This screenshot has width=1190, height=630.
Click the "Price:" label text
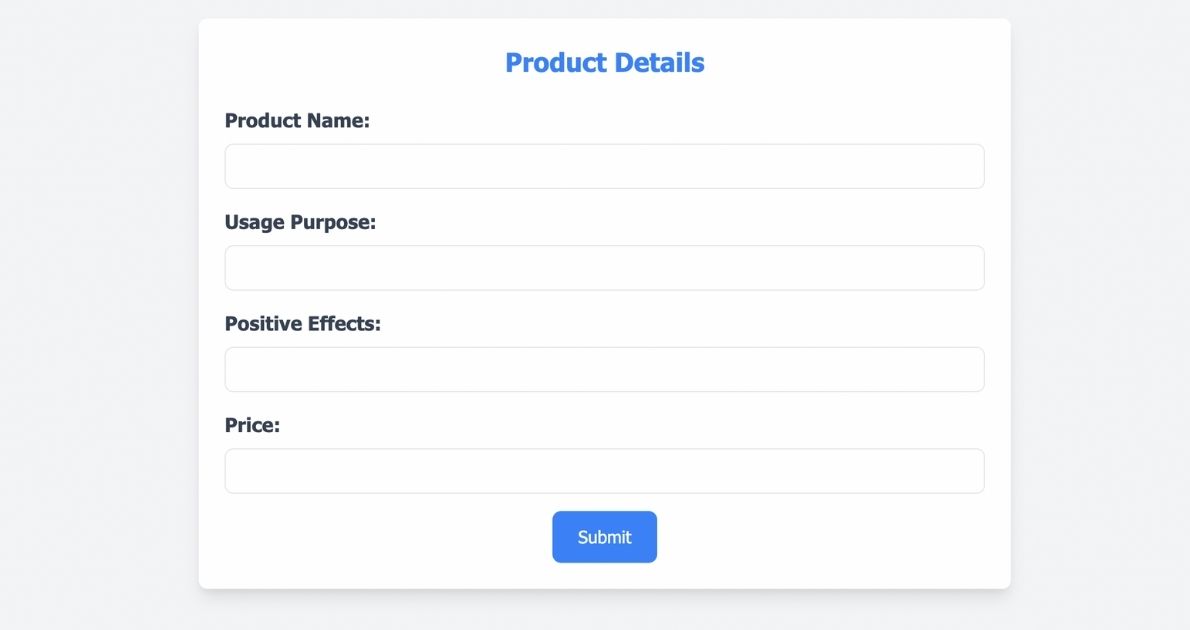[252, 425]
